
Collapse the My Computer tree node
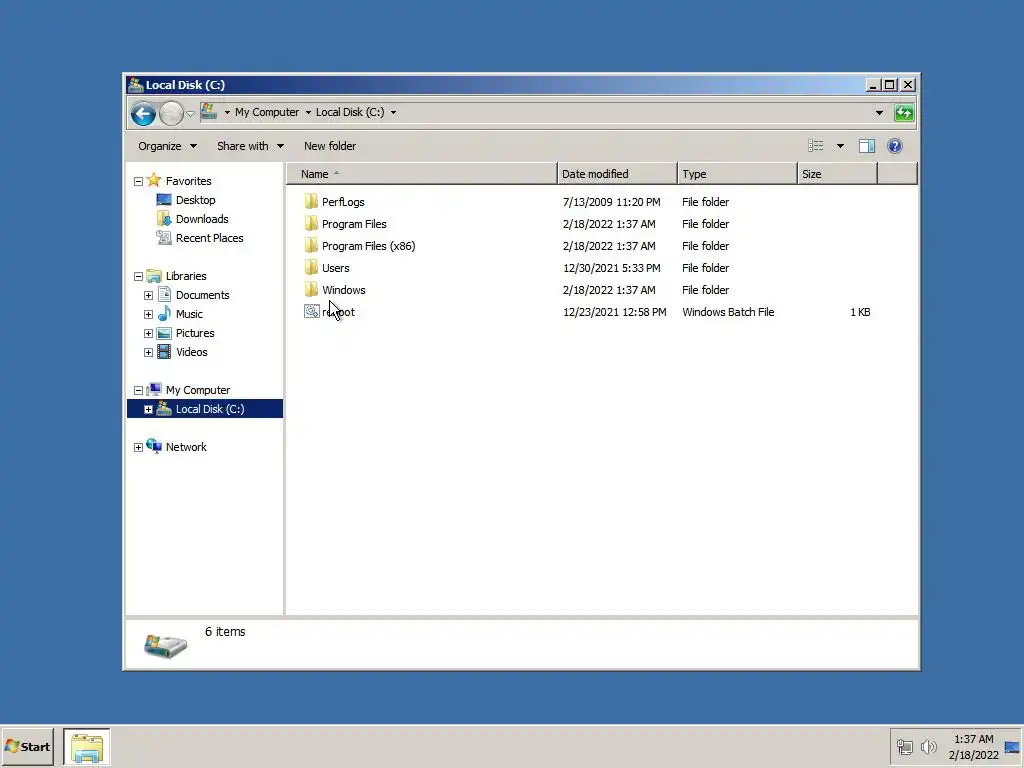click(x=138, y=390)
